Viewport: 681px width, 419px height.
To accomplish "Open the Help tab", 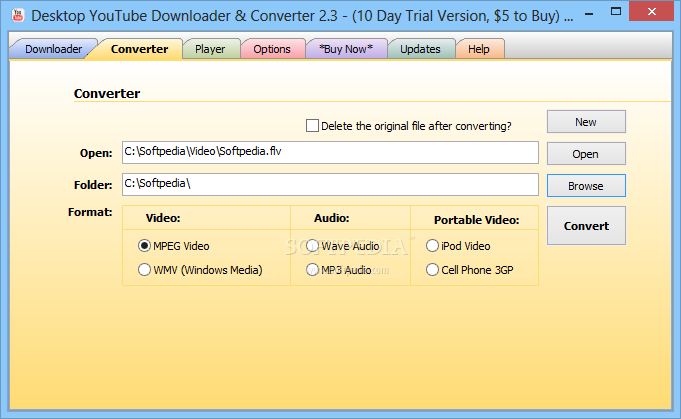I will point(479,49).
